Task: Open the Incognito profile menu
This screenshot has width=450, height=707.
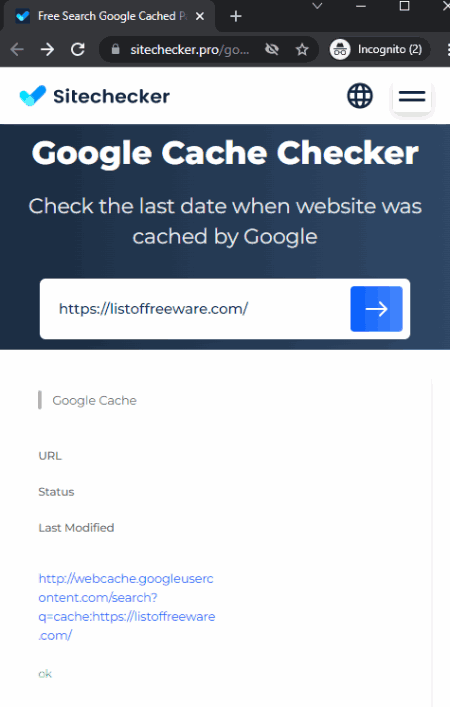Action: tap(377, 49)
